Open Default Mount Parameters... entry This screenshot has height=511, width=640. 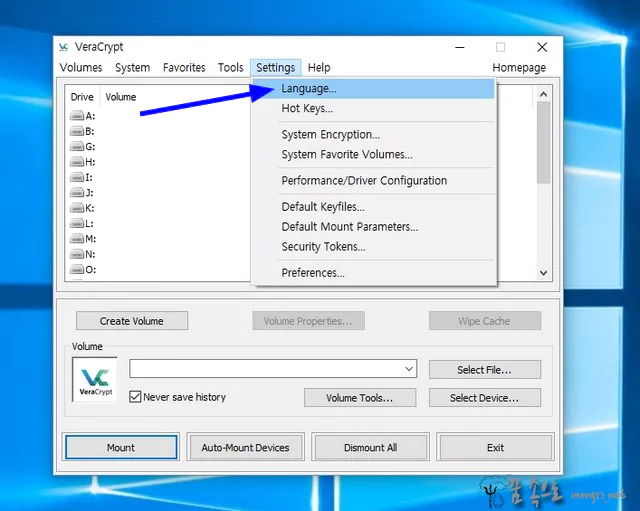coord(373,227)
